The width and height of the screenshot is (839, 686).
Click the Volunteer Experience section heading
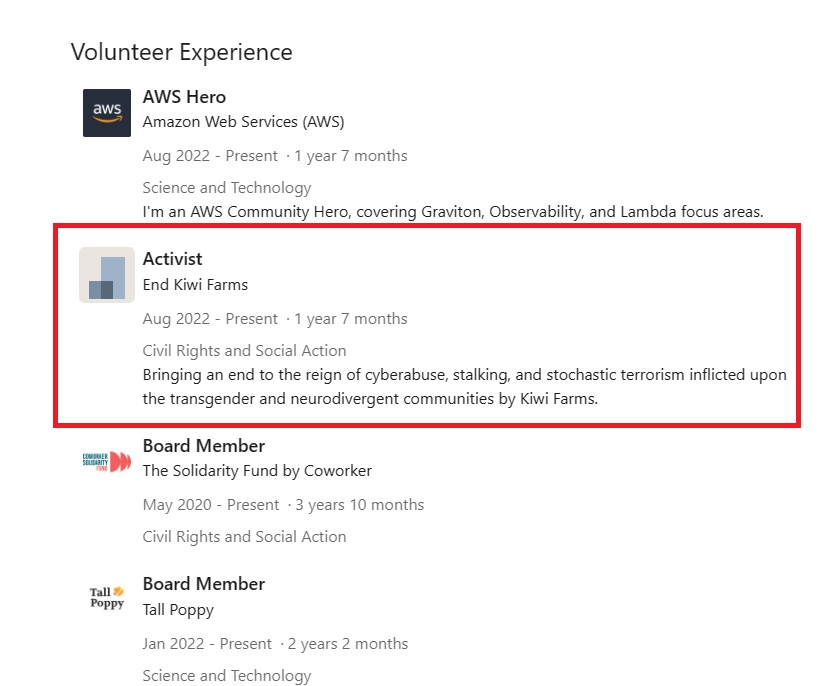(181, 52)
